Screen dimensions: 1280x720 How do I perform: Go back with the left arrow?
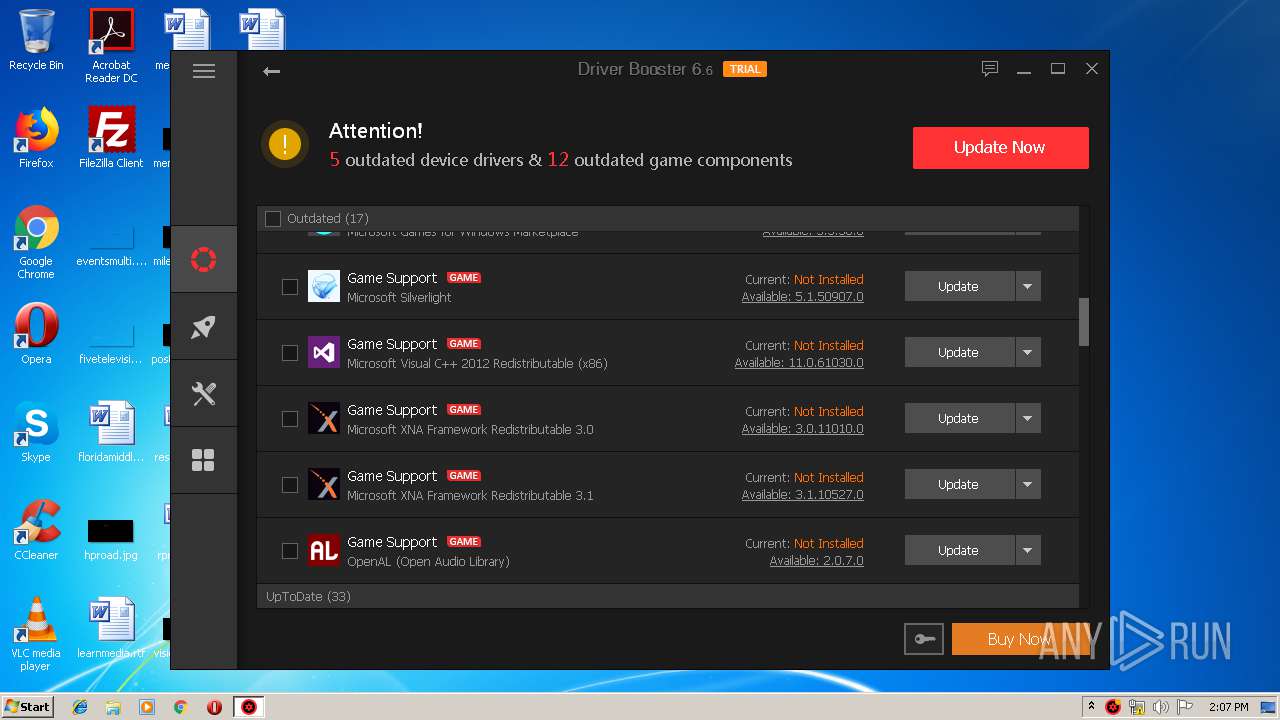pyautogui.click(x=271, y=71)
